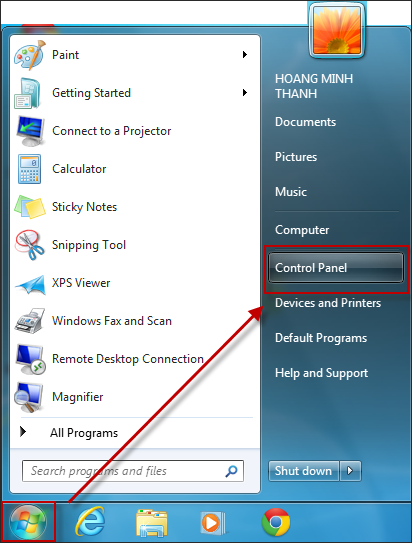Expand the Getting Started submenu arrow
This screenshot has width=412, height=543.
[x=245, y=93]
